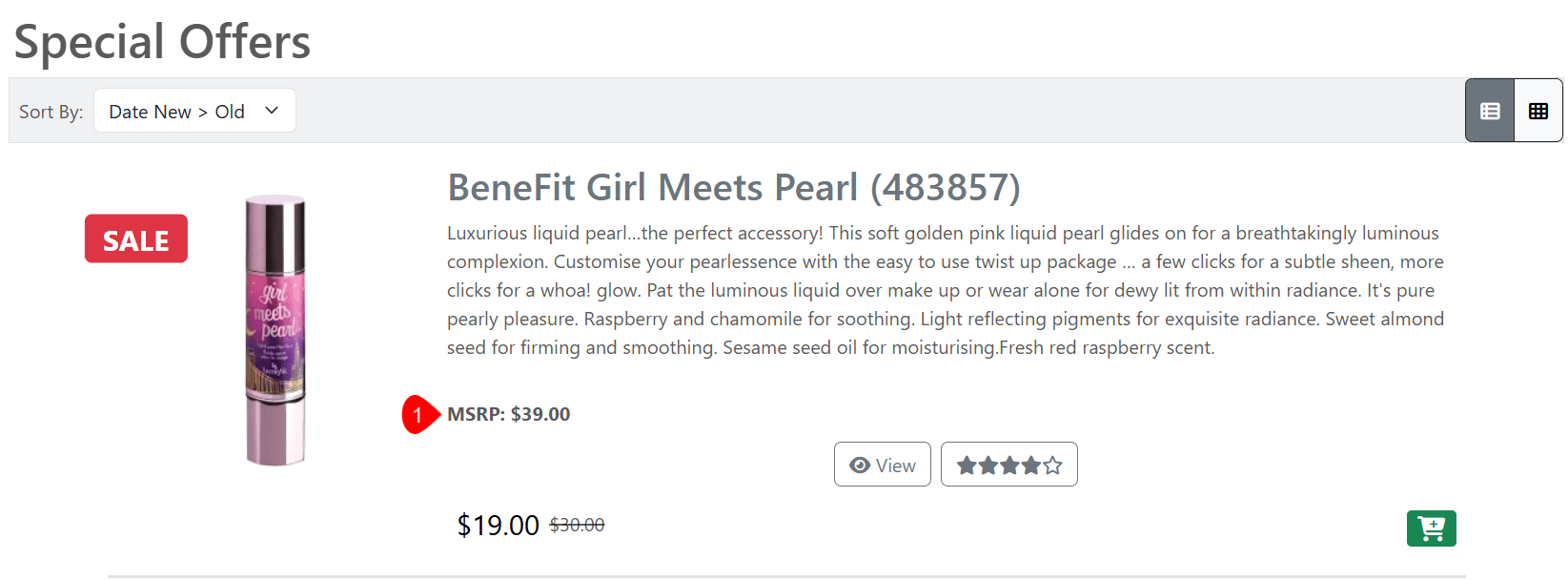Click the View button text
This screenshot has height=580, width=1568.
tap(896, 466)
